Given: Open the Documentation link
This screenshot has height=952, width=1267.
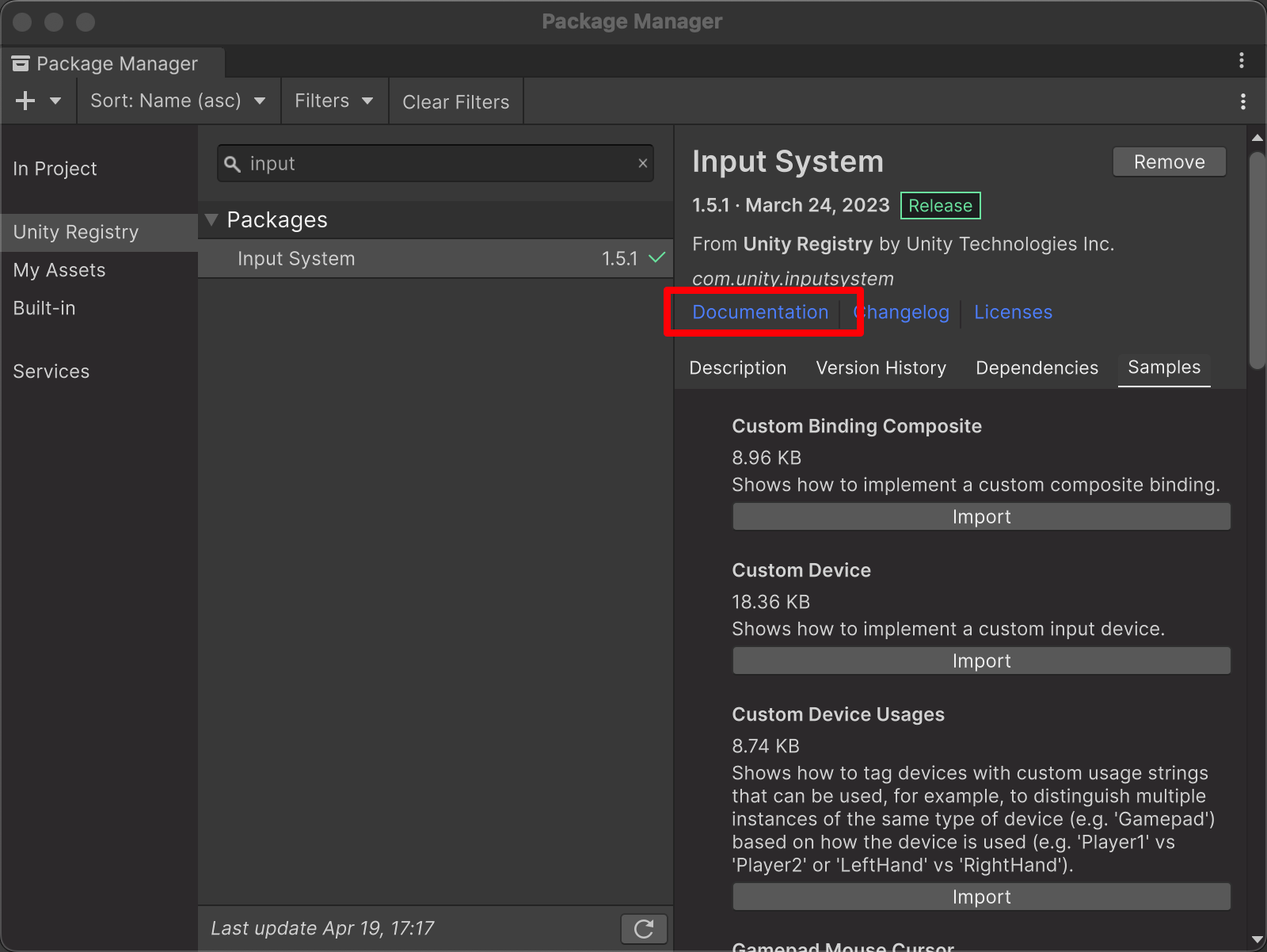Looking at the screenshot, I should pyautogui.click(x=760, y=312).
